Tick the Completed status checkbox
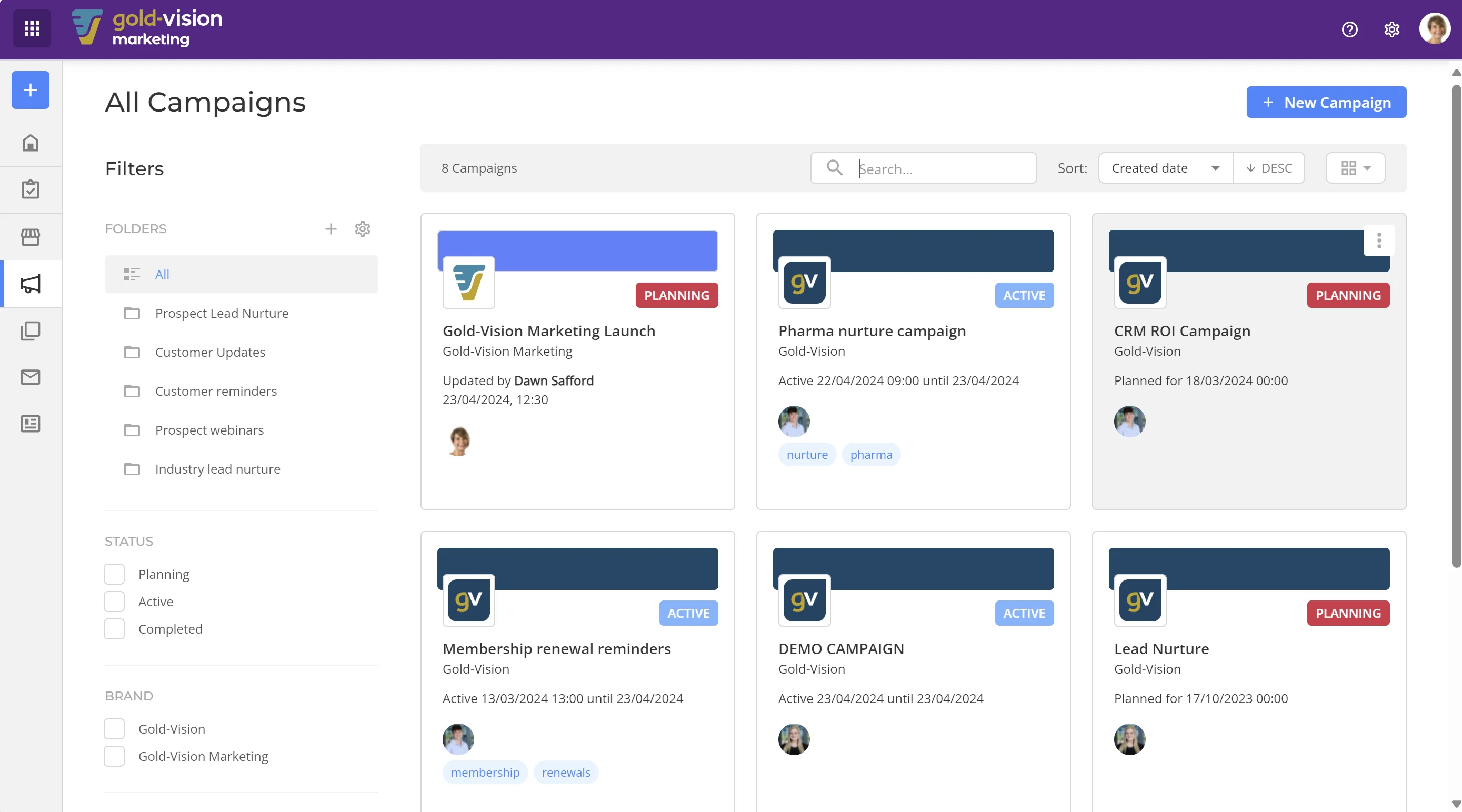The width and height of the screenshot is (1462, 812). pos(114,629)
